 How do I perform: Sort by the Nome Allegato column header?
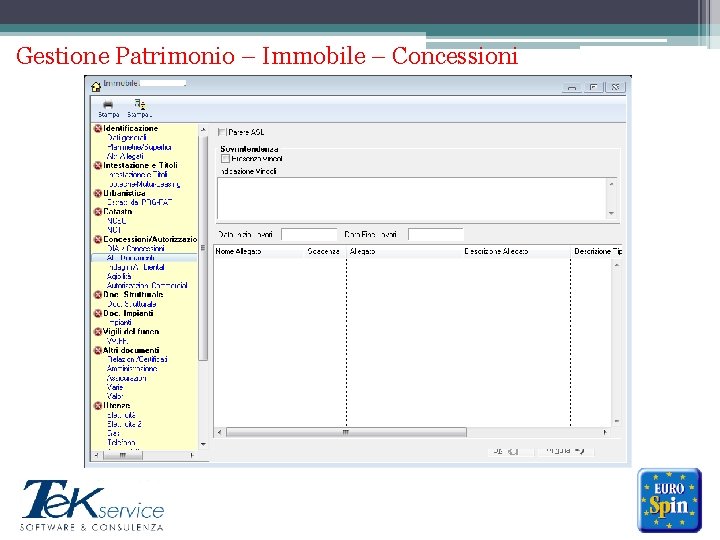coord(258,252)
